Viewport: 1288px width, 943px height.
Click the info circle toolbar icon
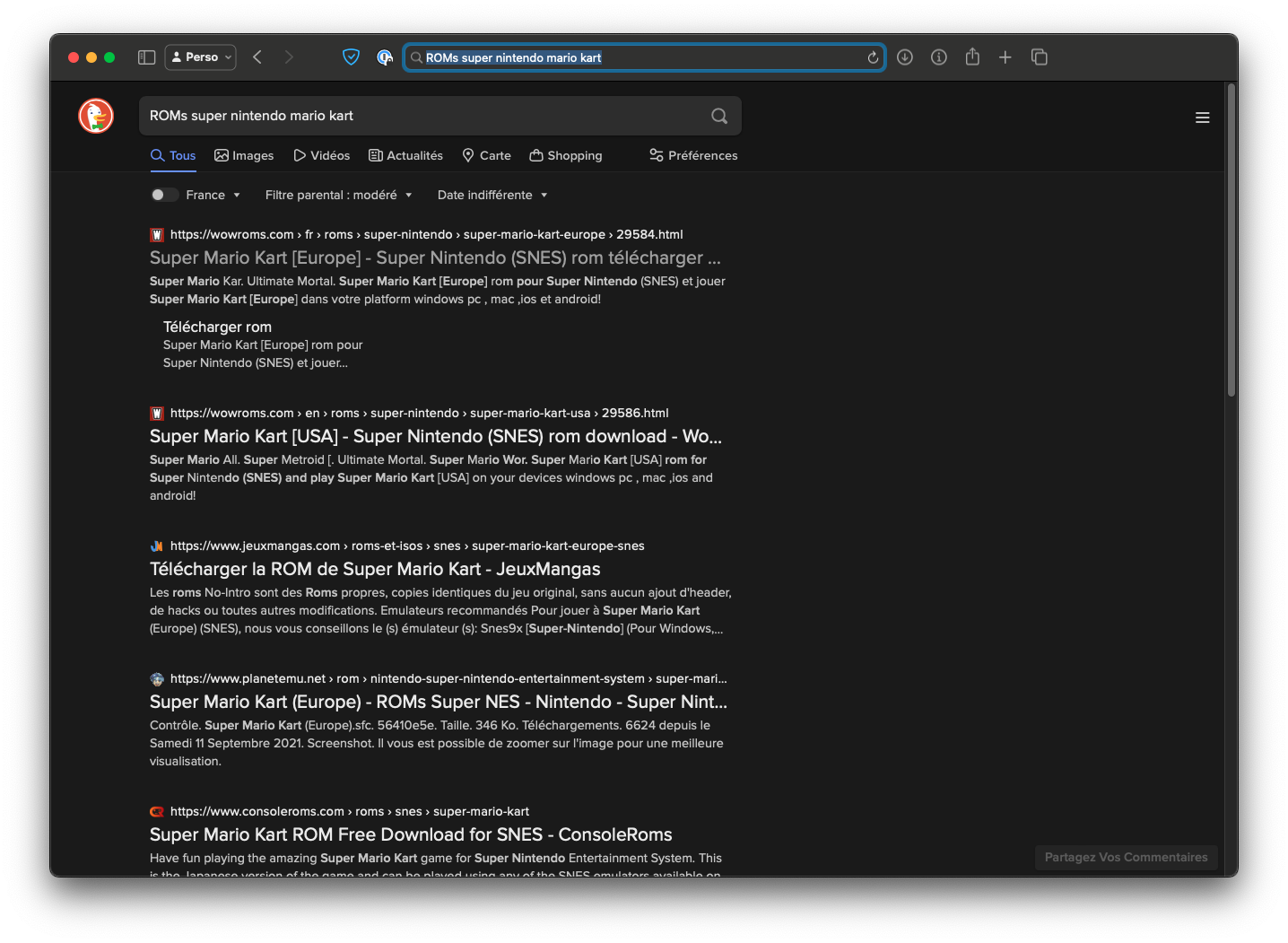tap(939, 57)
